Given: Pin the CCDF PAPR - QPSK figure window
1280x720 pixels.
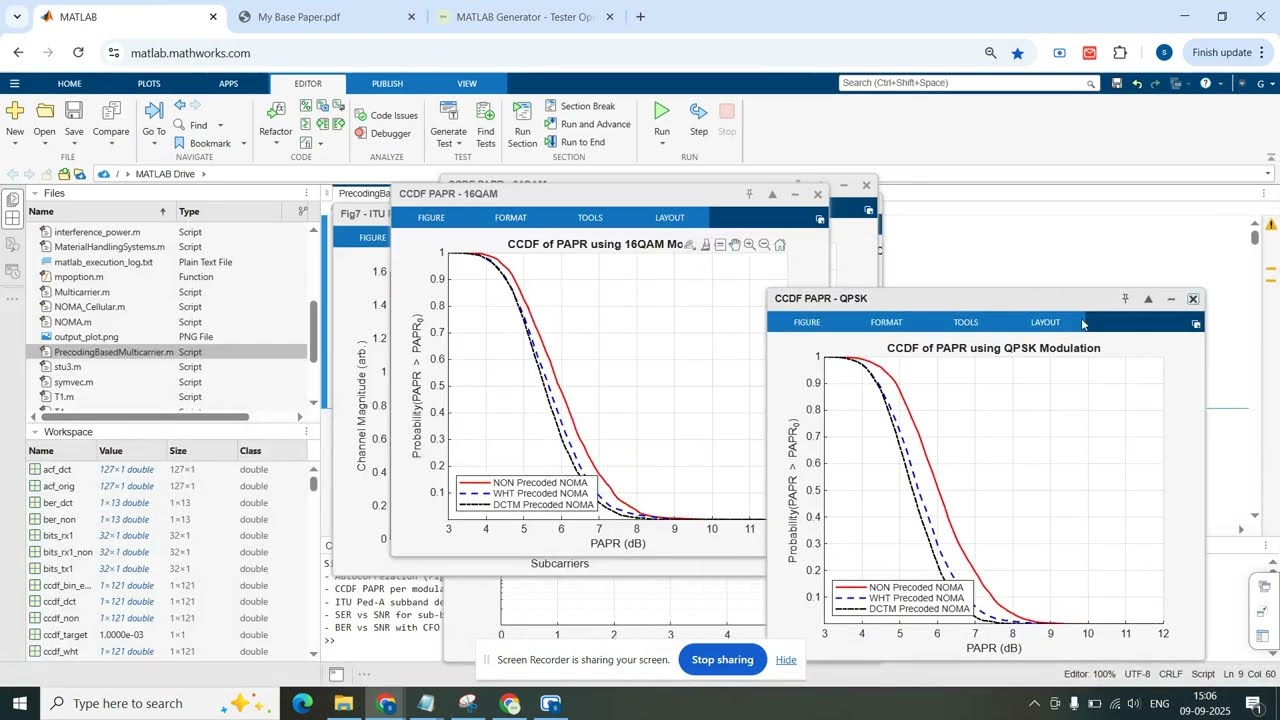Looking at the screenshot, I should [x=1125, y=299].
